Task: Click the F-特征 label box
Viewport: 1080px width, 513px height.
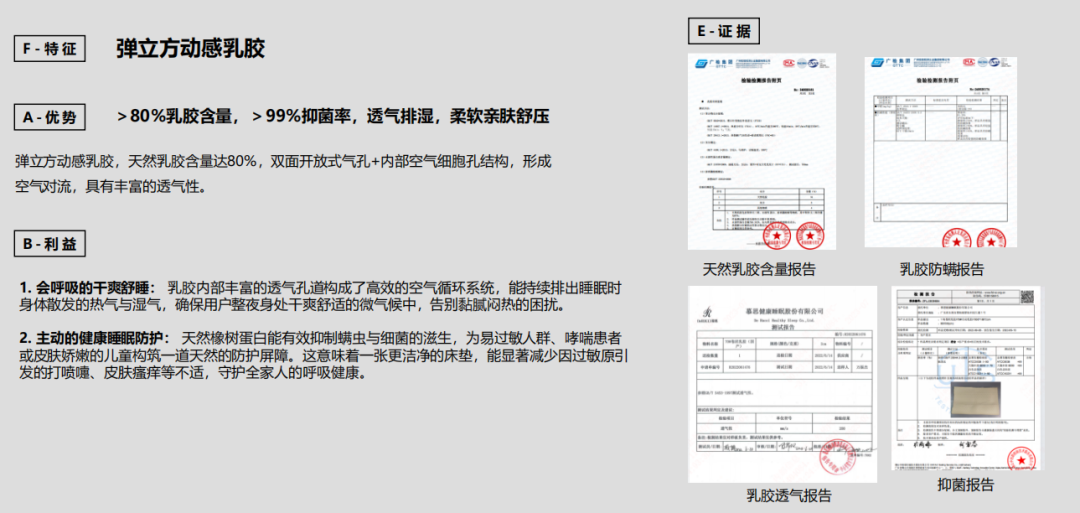Action: (50, 49)
